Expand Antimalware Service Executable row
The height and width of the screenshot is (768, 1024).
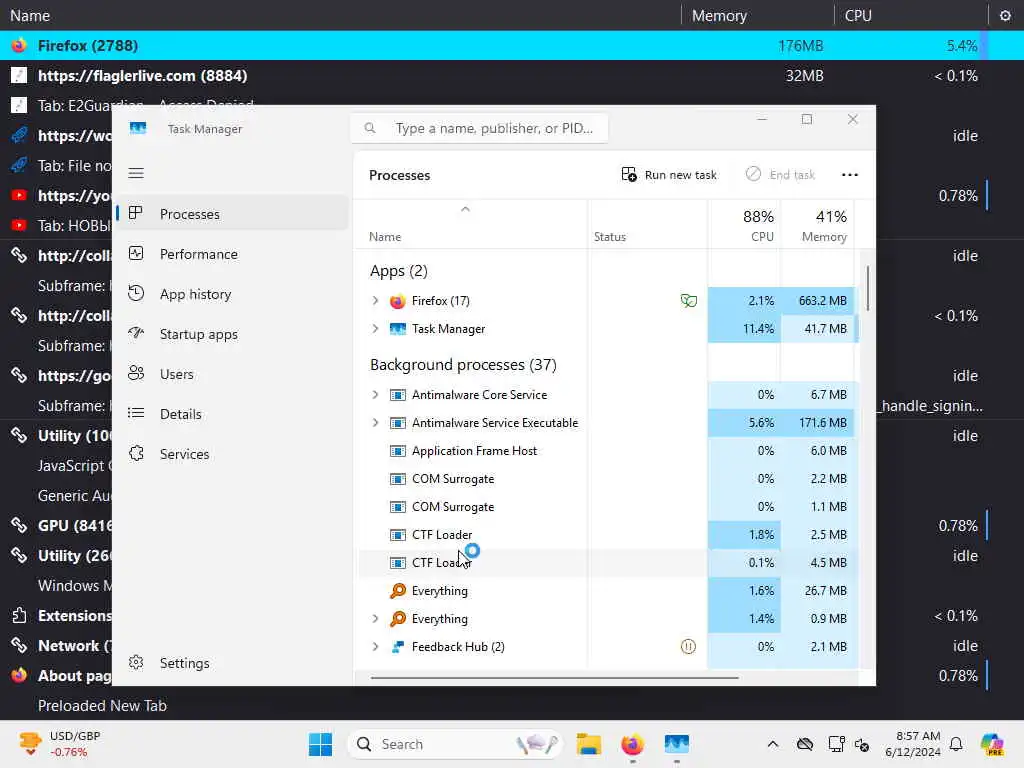[375, 423]
